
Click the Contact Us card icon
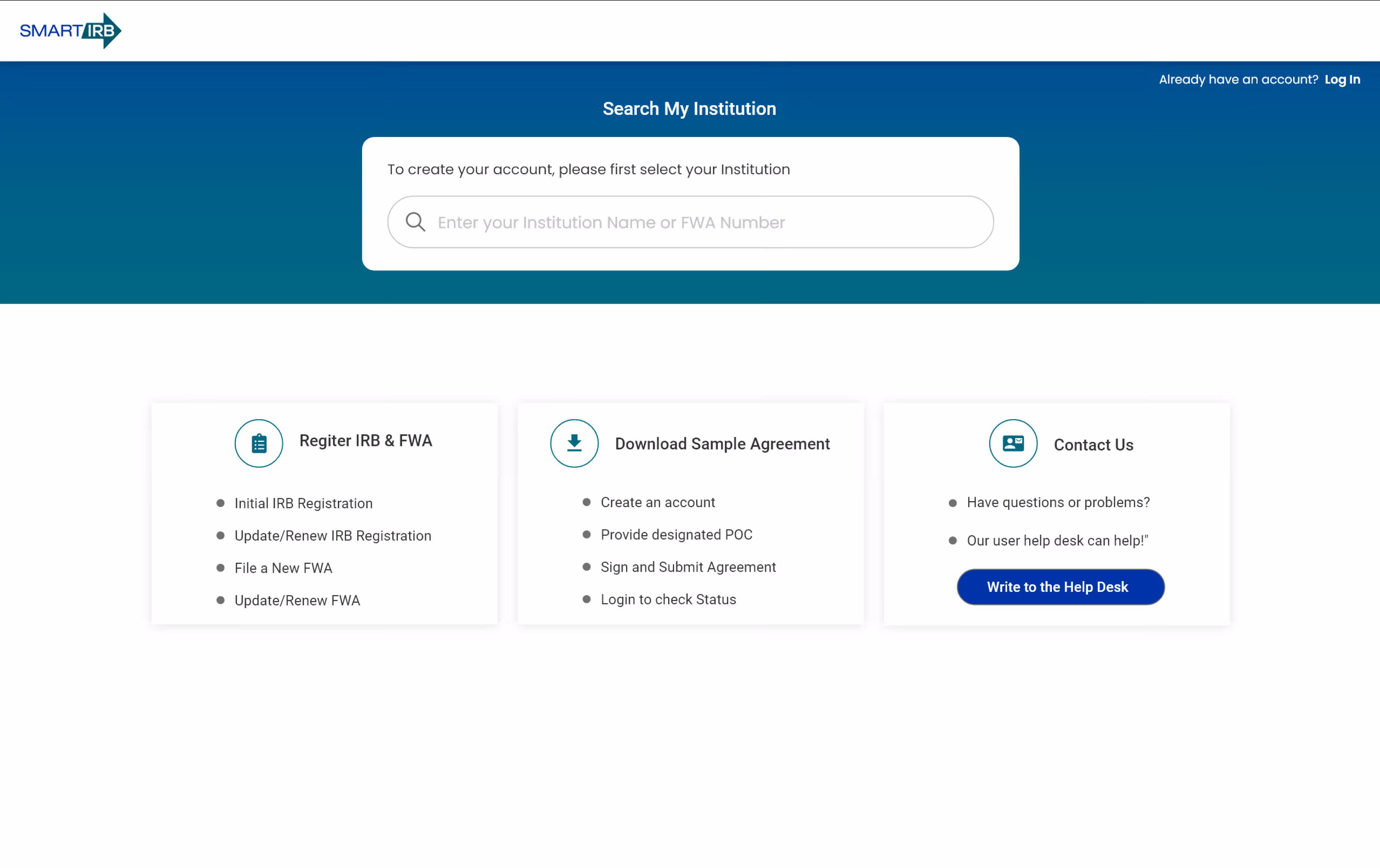(x=1013, y=443)
